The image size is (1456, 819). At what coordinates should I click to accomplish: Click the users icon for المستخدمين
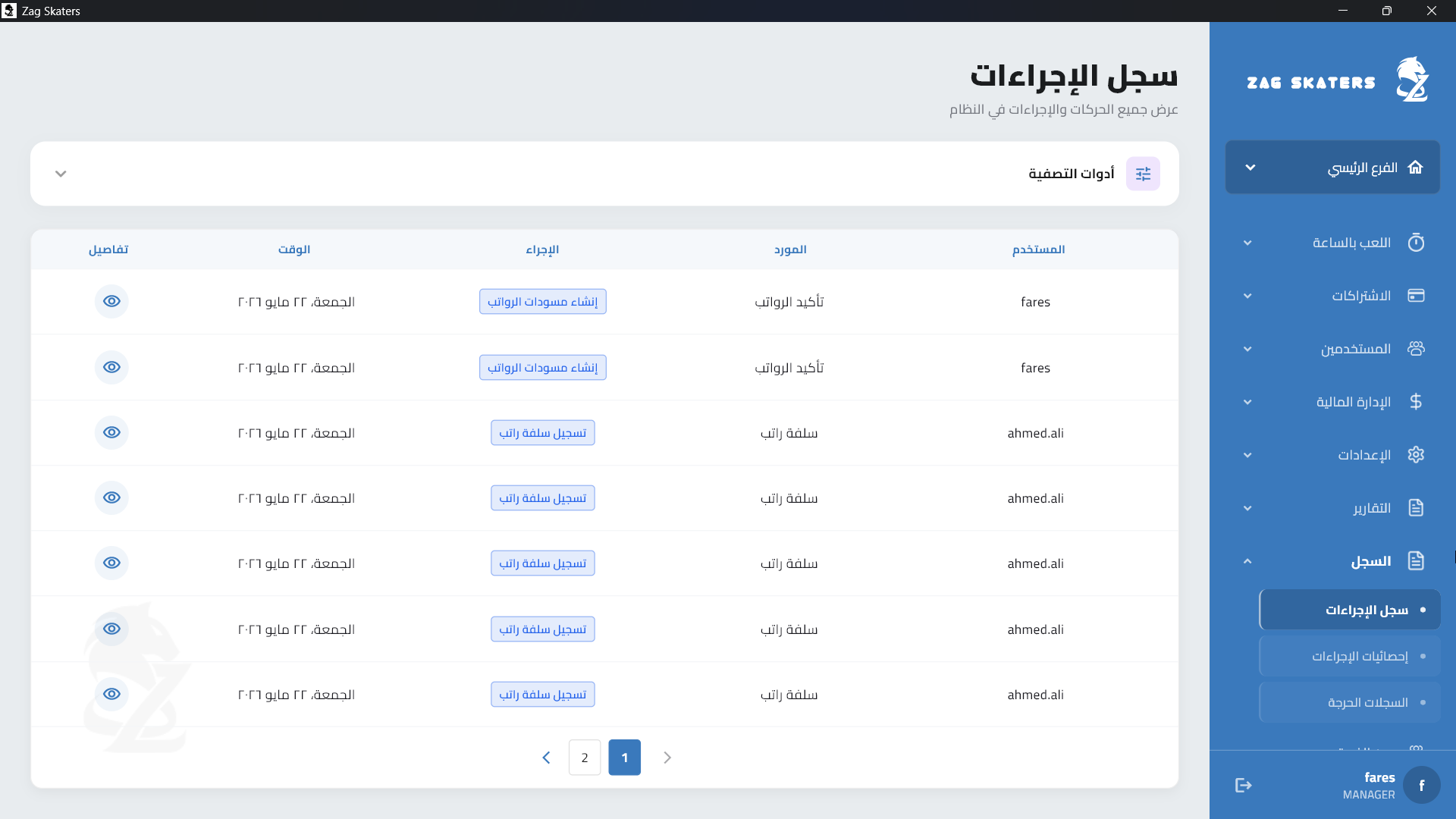(1416, 349)
